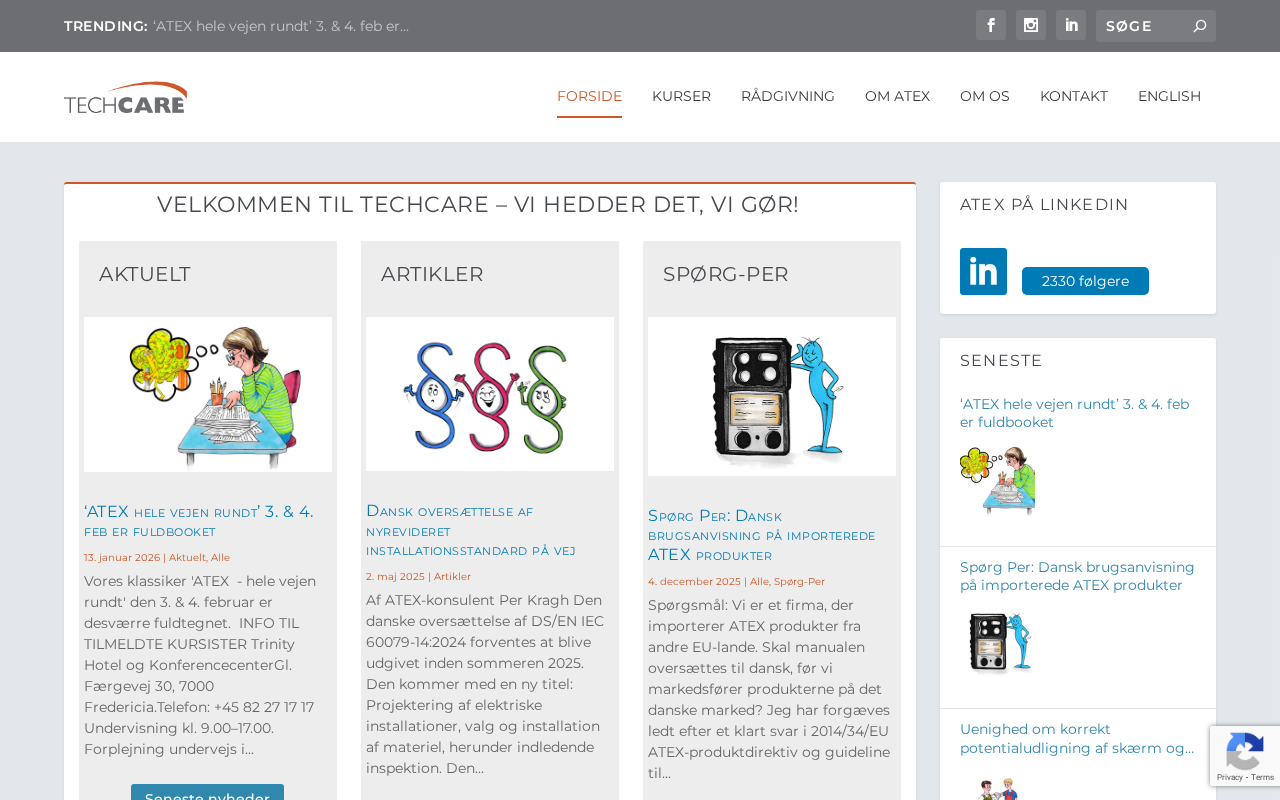Click the ATEX på LinkedIn widget heading

[1044, 204]
